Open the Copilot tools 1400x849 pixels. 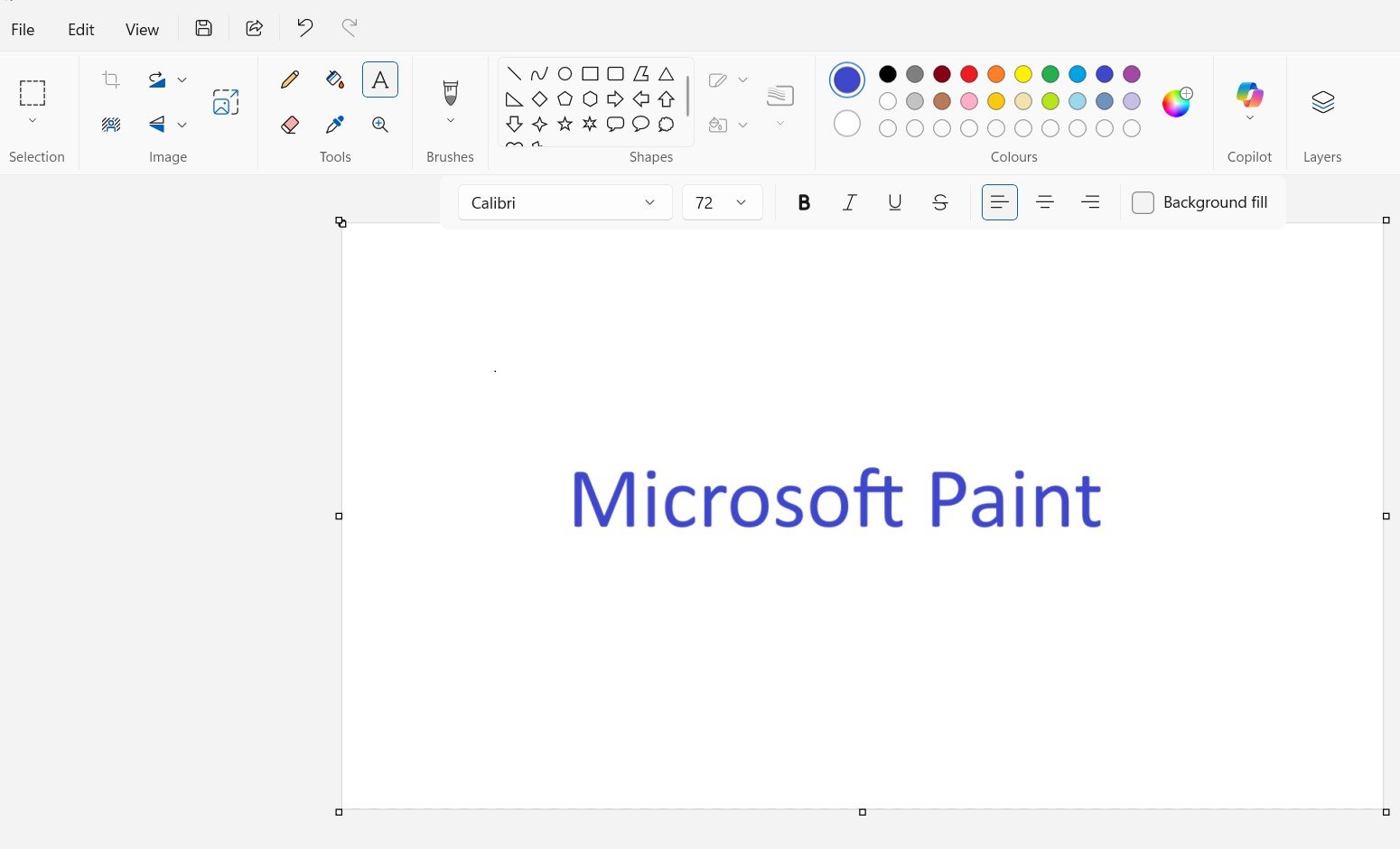pos(1250,94)
